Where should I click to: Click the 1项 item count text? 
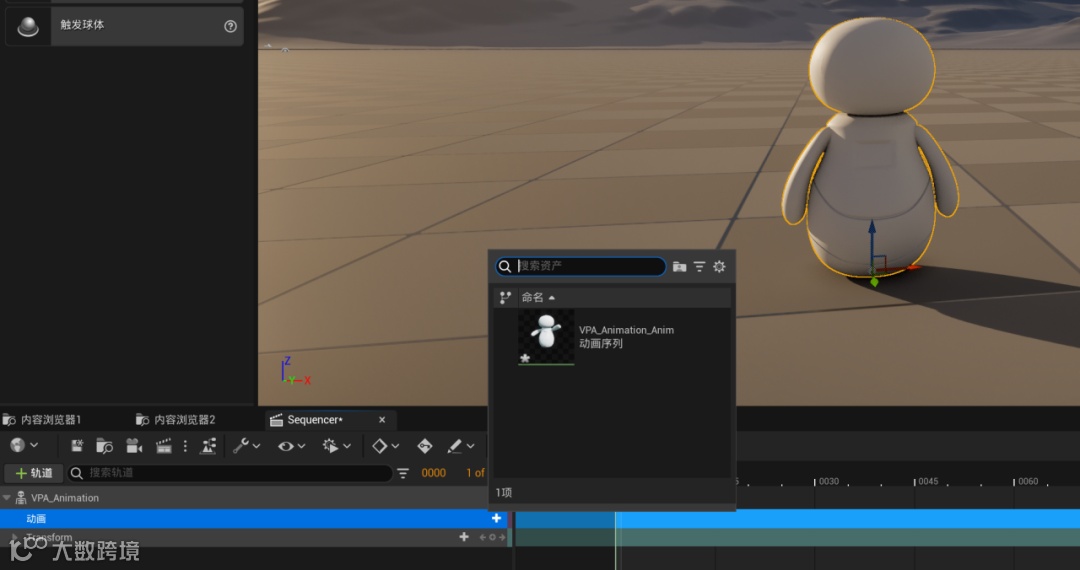pyautogui.click(x=503, y=493)
